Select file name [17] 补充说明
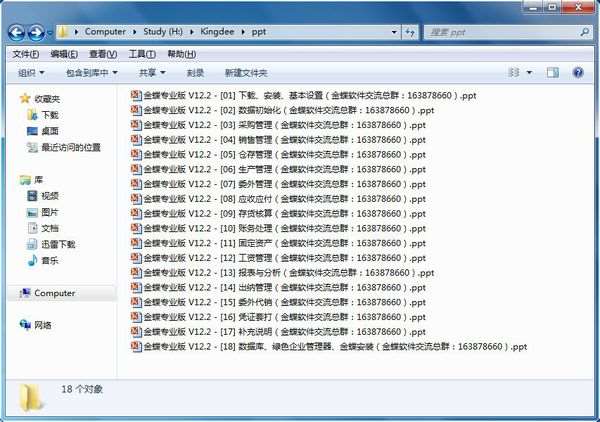 (285, 332)
